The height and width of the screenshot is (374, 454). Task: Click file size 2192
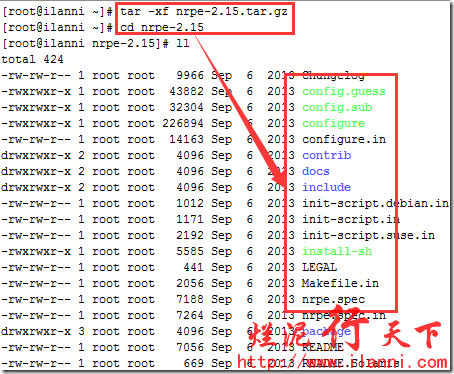click(x=190, y=235)
